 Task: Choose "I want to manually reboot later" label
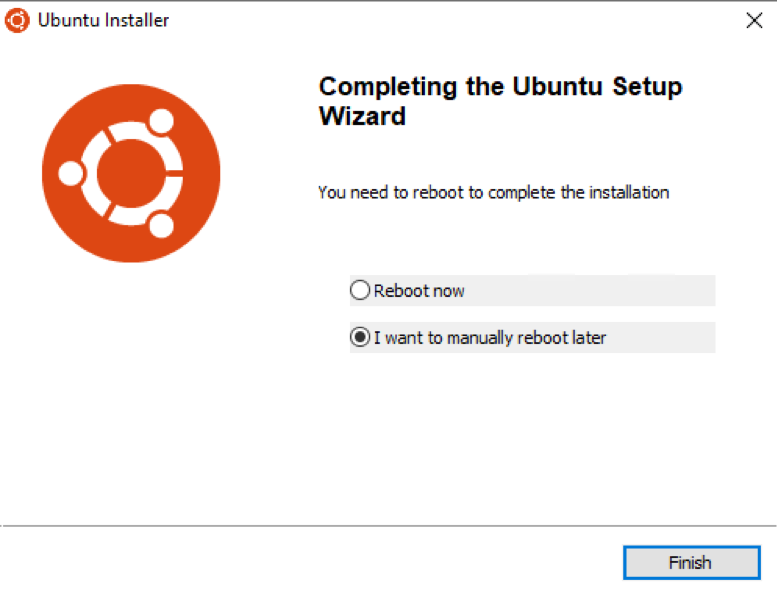click(490, 338)
